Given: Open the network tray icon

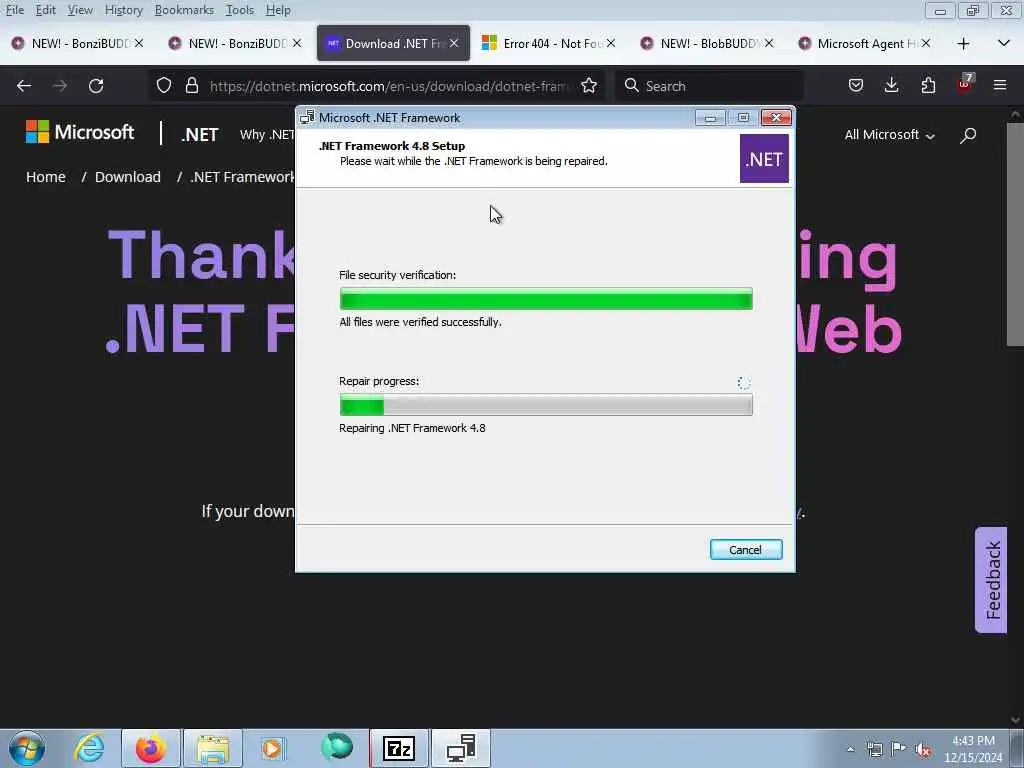Looking at the screenshot, I should pos(874,749).
